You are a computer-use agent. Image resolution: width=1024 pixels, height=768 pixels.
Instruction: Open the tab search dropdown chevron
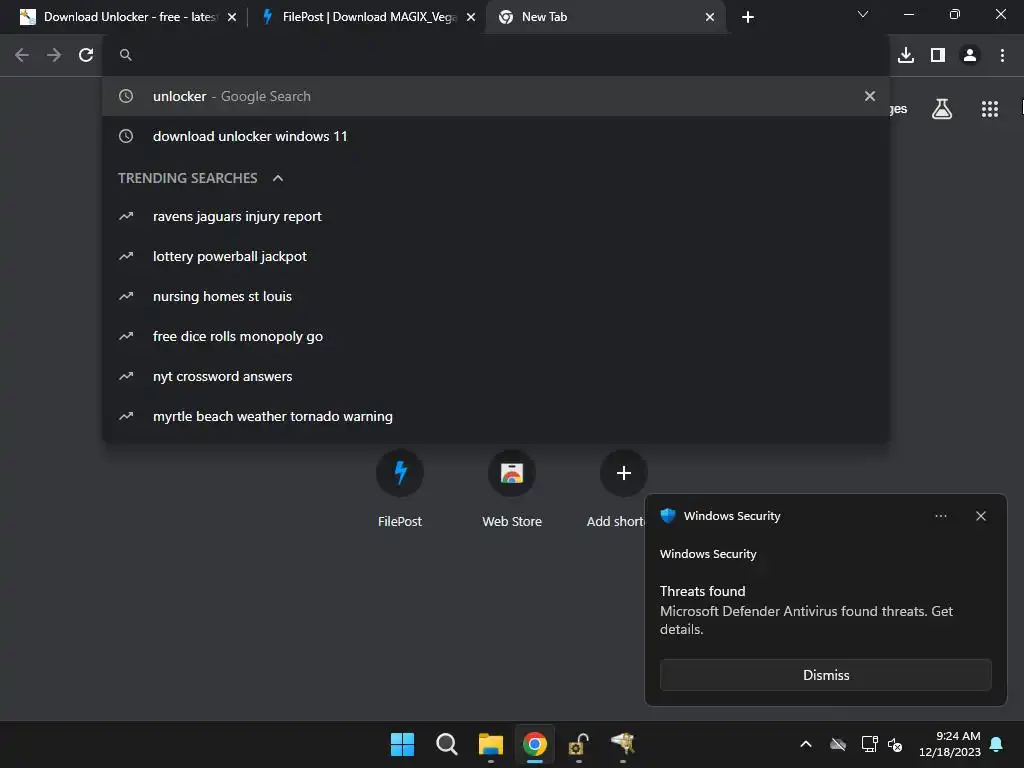pos(863,14)
